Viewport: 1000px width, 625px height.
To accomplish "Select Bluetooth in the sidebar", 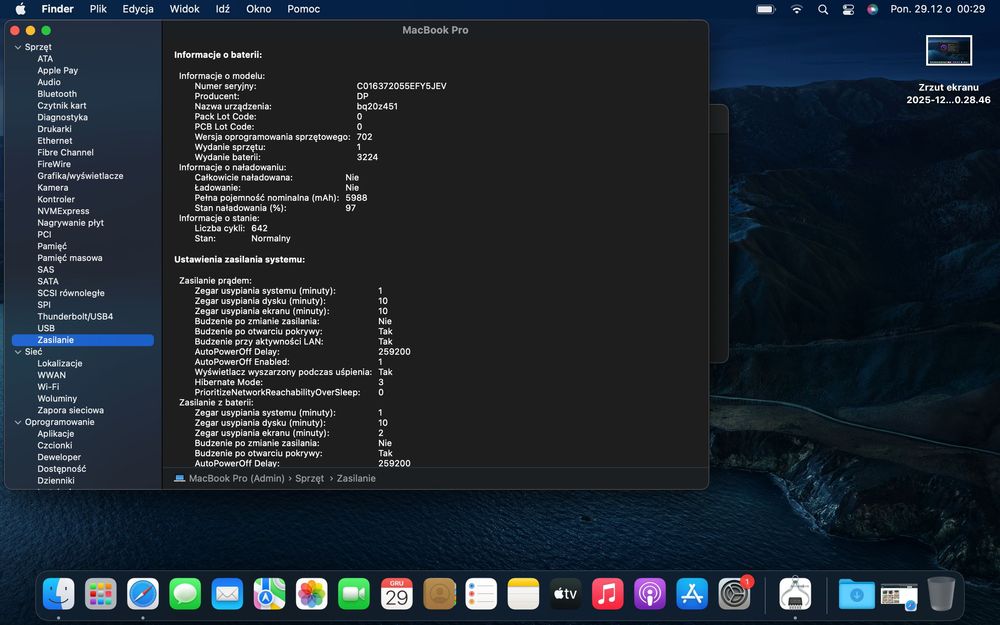I will [57, 94].
